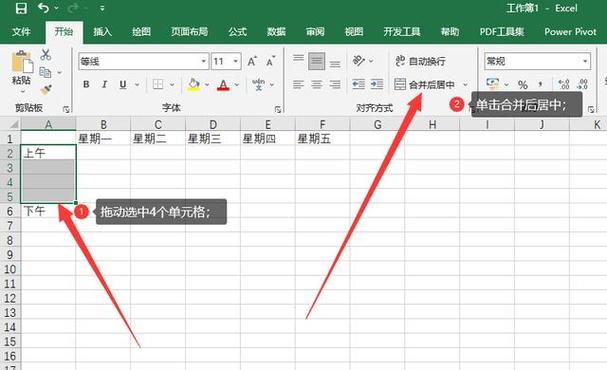Switch to the 插入 ribbon tab
Viewport: 607px width, 370px height.
pyautogui.click(x=103, y=32)
